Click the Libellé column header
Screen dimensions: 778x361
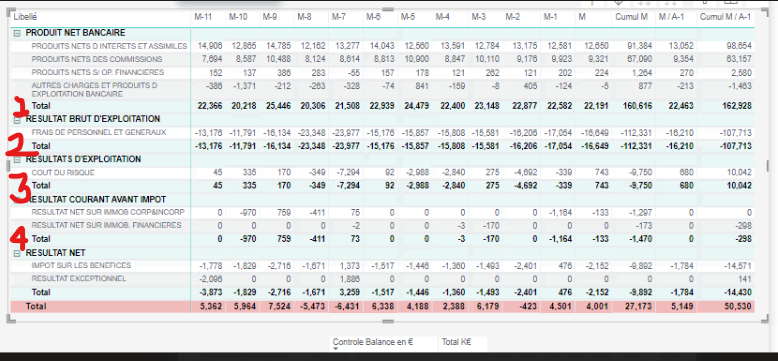[x=25, y=17]
